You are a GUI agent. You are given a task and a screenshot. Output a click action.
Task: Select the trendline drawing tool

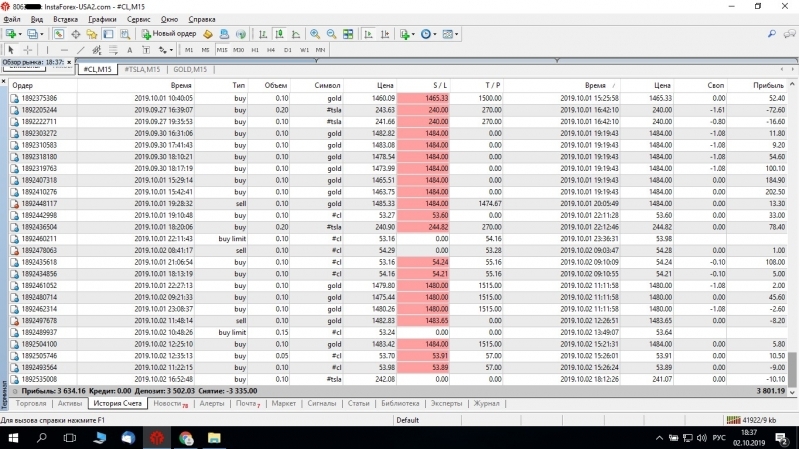point(80,49)
